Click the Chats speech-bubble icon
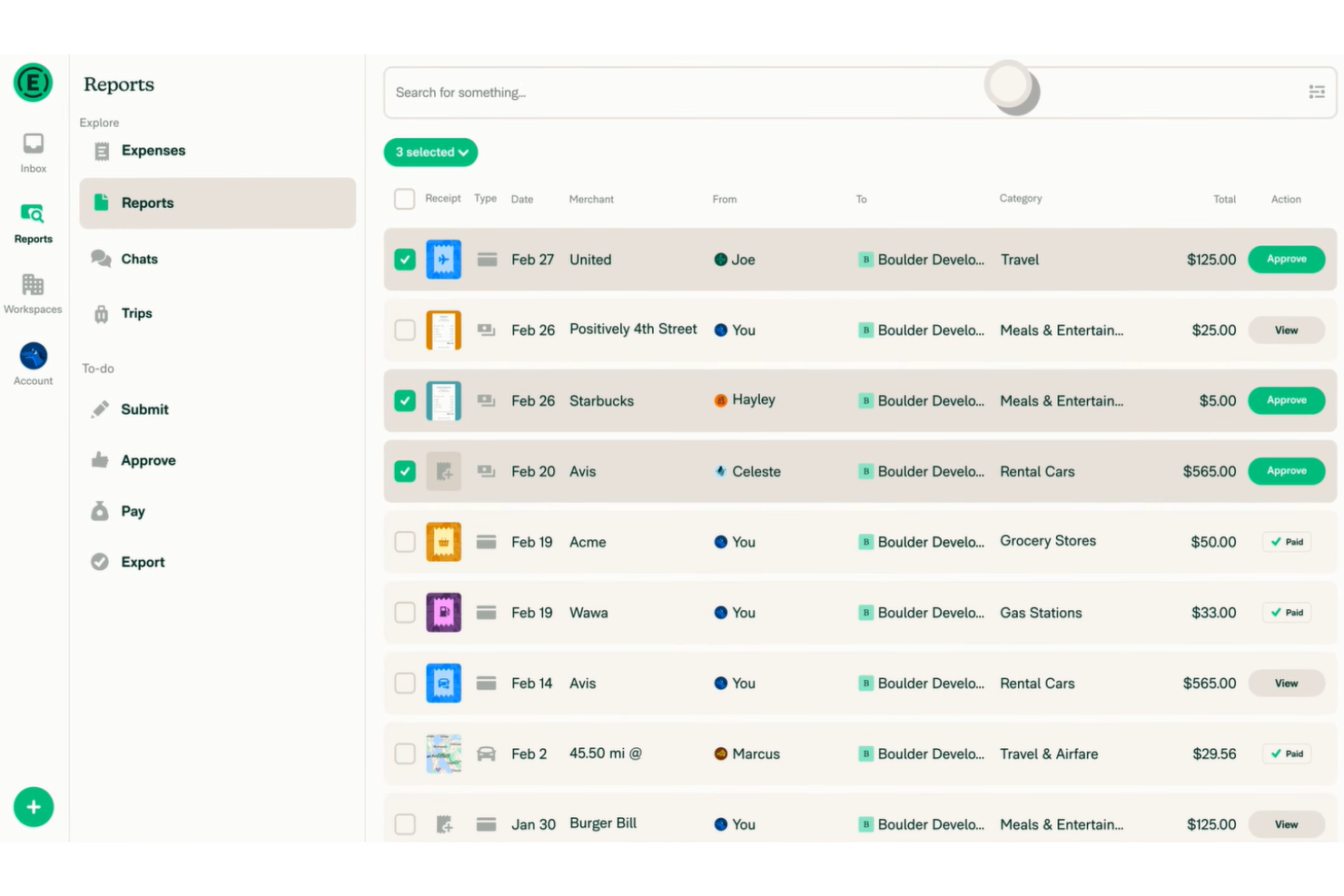The height and width of the screenshot is (896, 1344). click(x=100, y=259)
